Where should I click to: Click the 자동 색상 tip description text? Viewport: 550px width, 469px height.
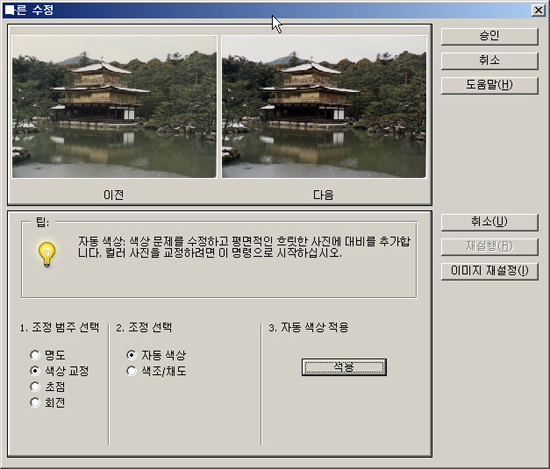coord(244,247)
